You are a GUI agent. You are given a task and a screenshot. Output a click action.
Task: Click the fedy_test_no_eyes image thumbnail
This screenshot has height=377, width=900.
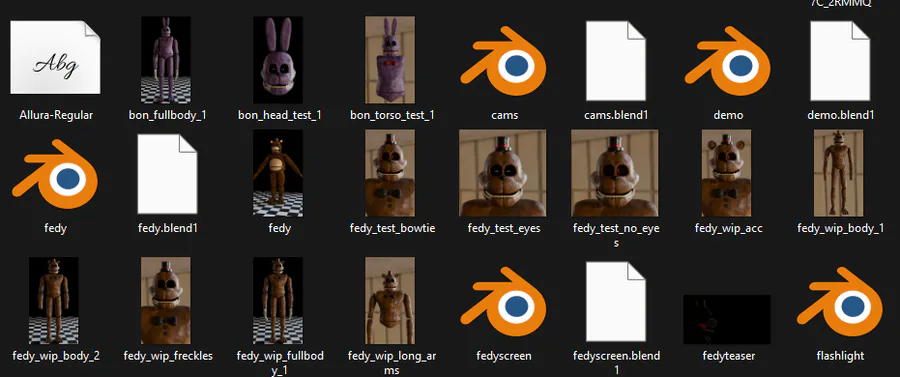[x=615, y=173]
